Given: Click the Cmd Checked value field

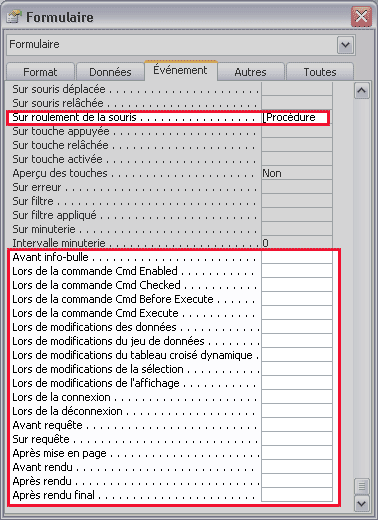Looking at the screenshot, I should [297, 285].
